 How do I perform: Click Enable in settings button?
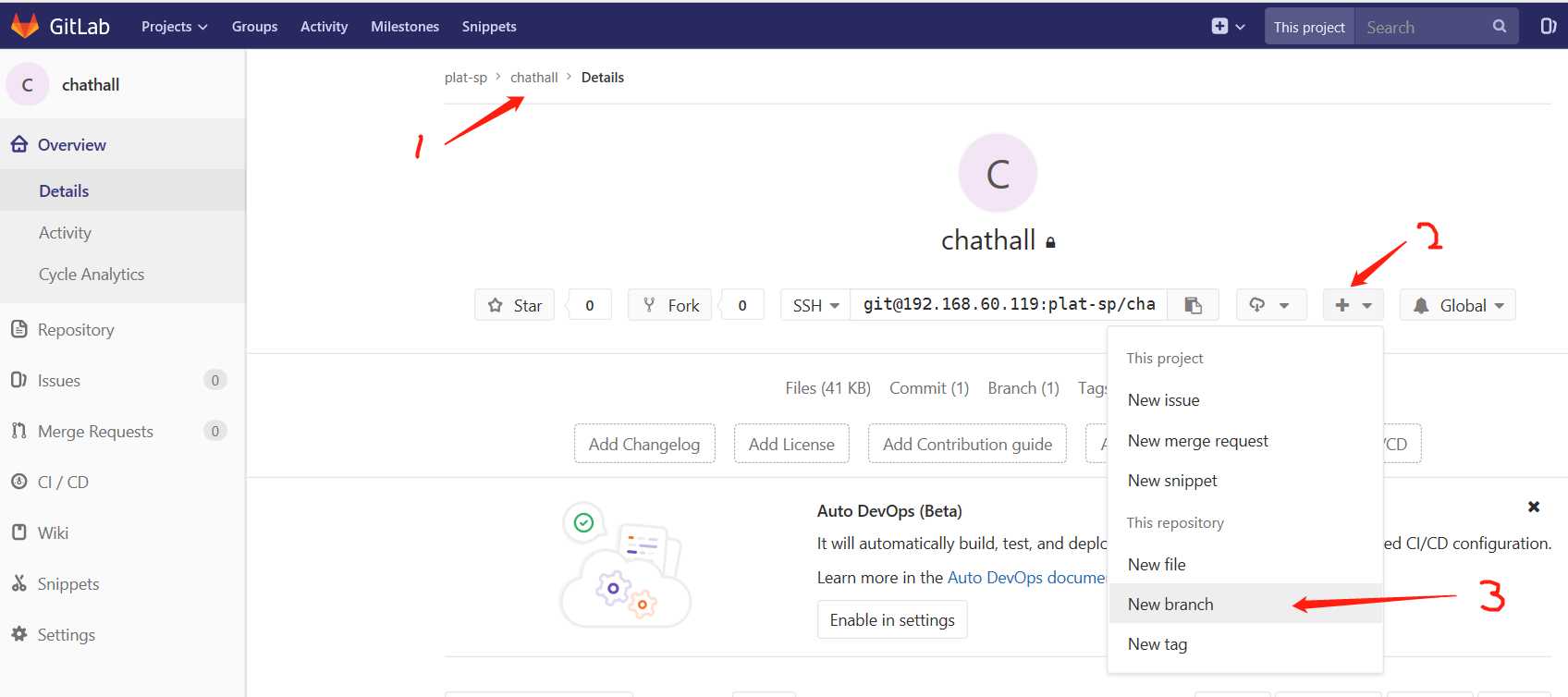(892, 619)
